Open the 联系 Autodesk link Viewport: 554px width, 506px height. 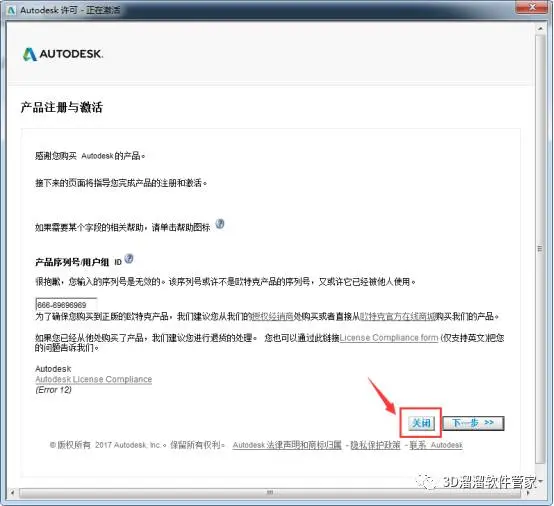pyautogui.click(x=436, y=445)
